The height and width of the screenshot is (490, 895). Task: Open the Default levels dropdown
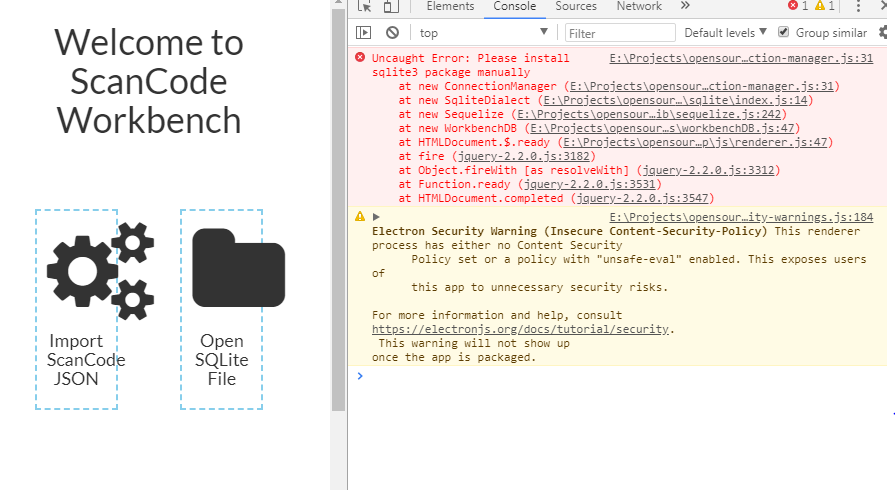point(725,33)
